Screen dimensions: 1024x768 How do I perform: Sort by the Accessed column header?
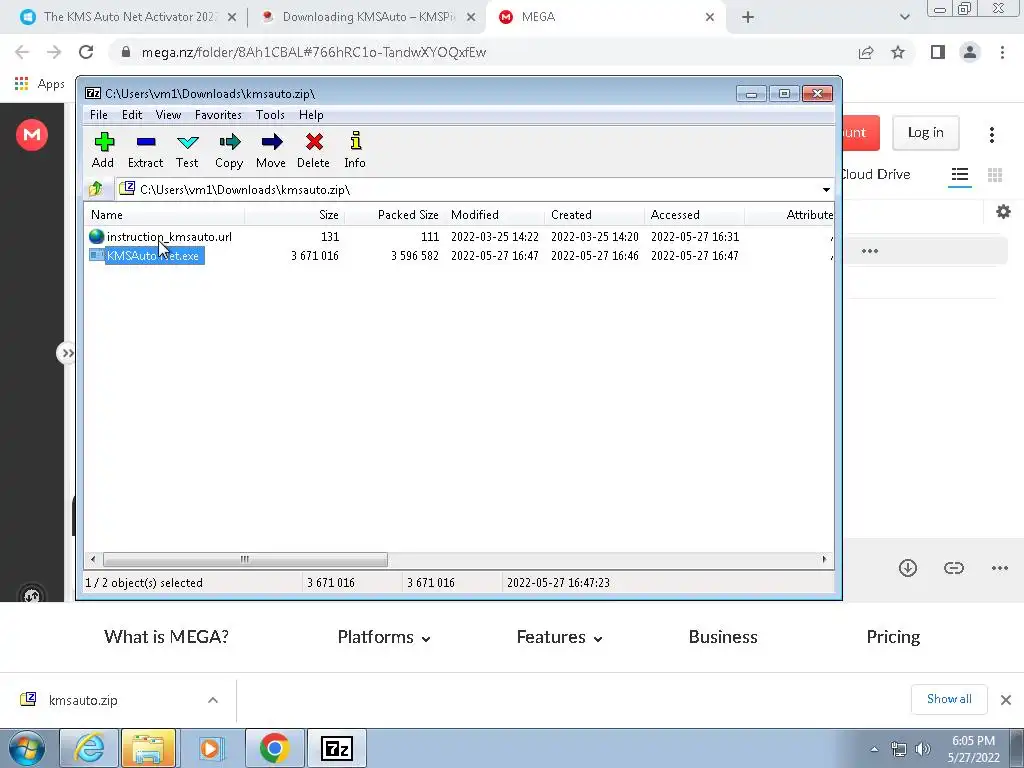[694, 215]
